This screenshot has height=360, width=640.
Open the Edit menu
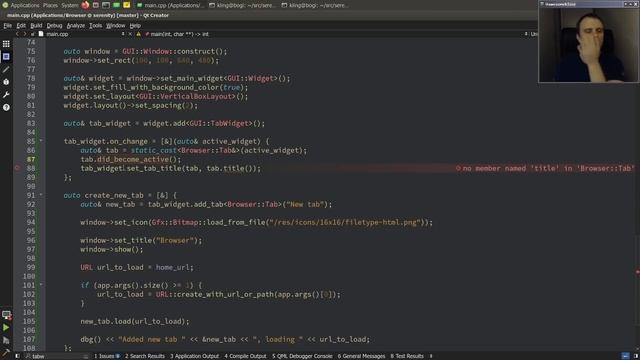point(21,25)
